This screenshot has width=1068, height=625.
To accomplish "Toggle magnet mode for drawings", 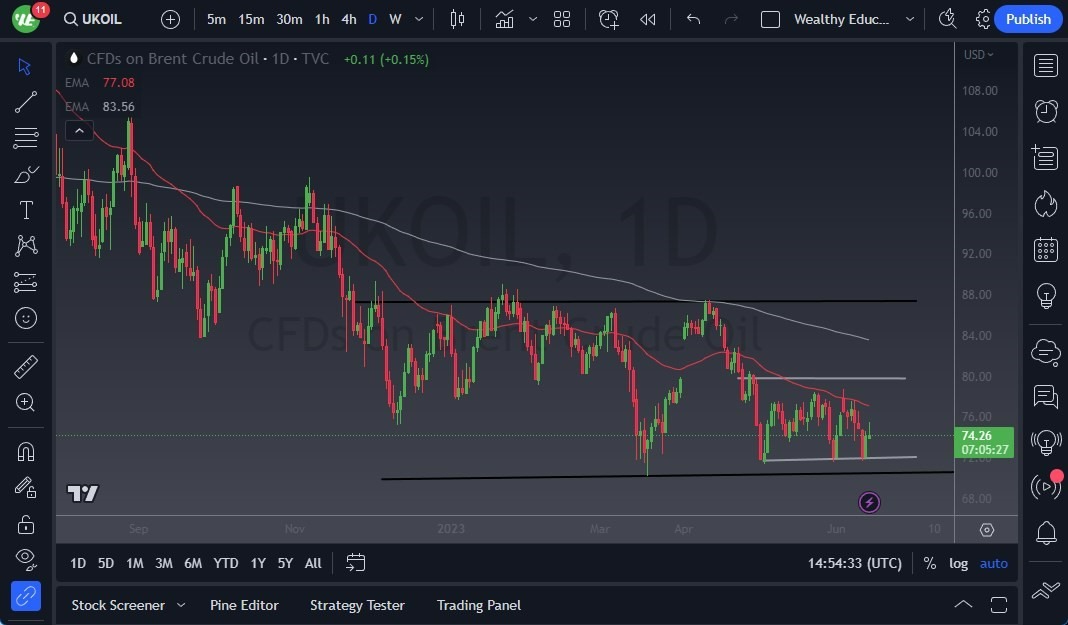I will click(x=25, y=451).
